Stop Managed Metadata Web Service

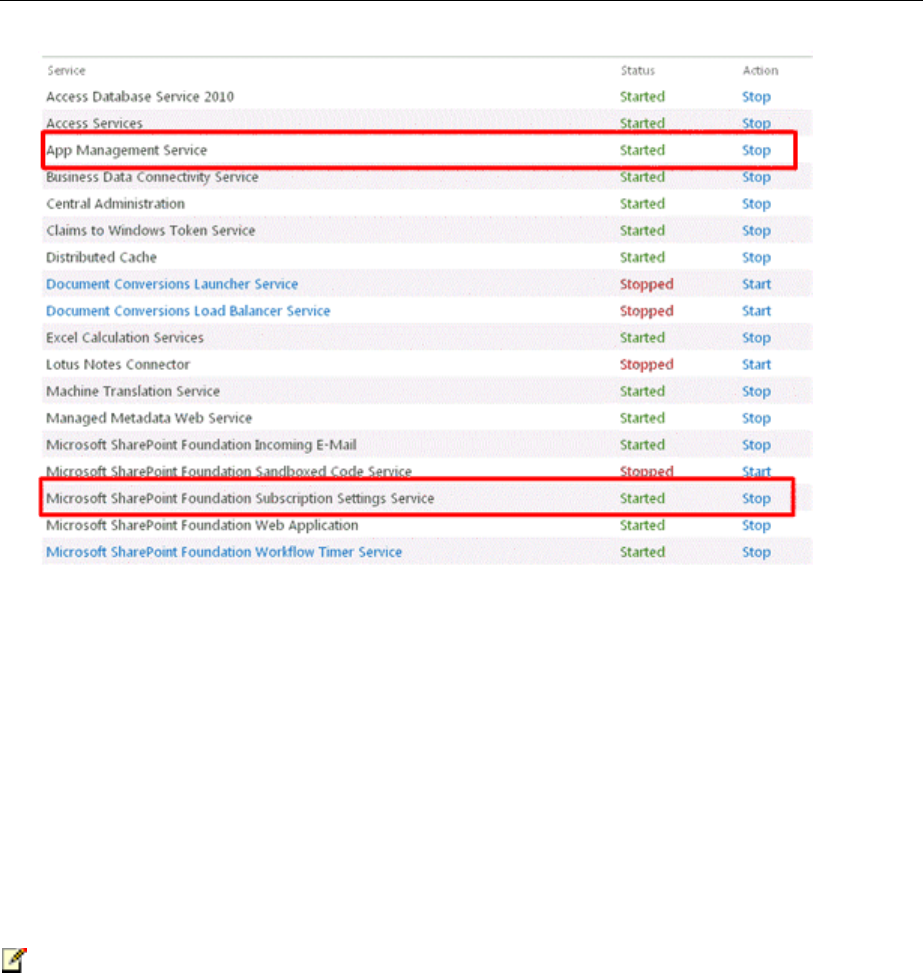point(756,418)
